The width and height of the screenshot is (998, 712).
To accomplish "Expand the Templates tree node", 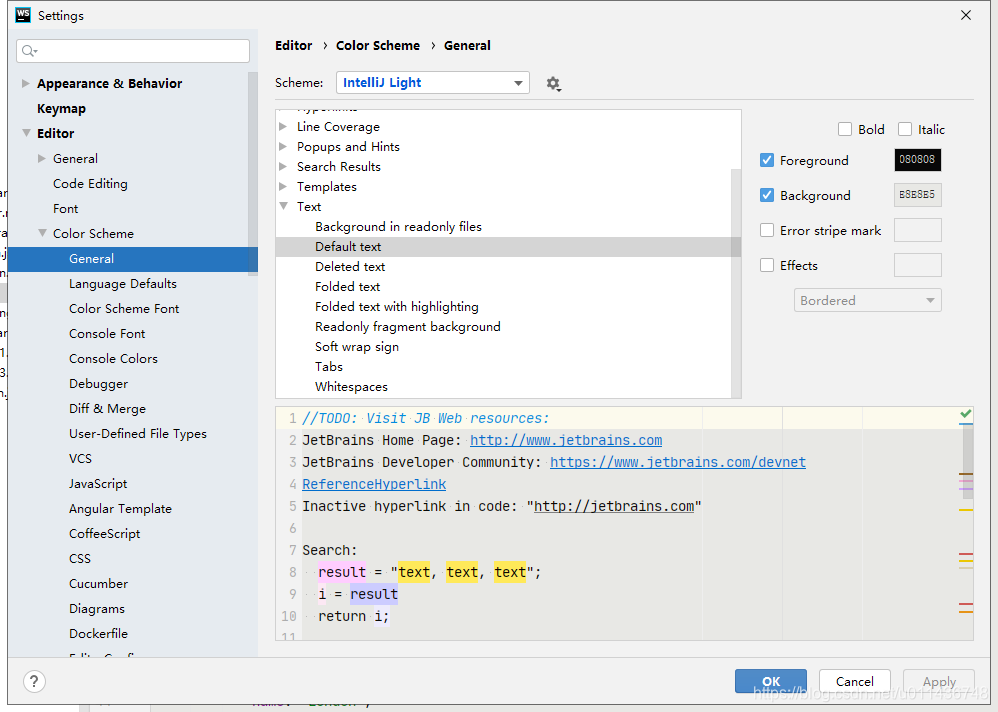I will click(283, 186).
